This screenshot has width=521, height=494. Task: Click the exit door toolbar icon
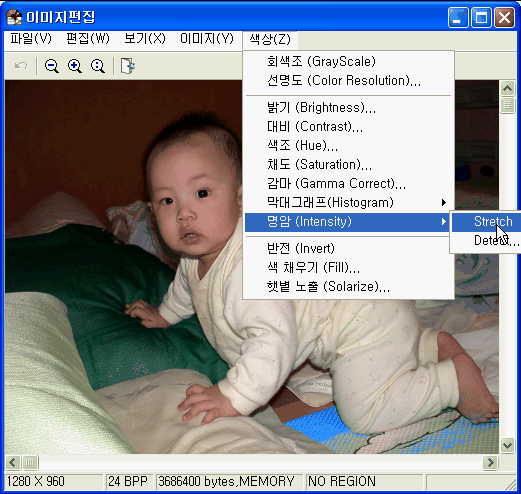tap(128, 66)
